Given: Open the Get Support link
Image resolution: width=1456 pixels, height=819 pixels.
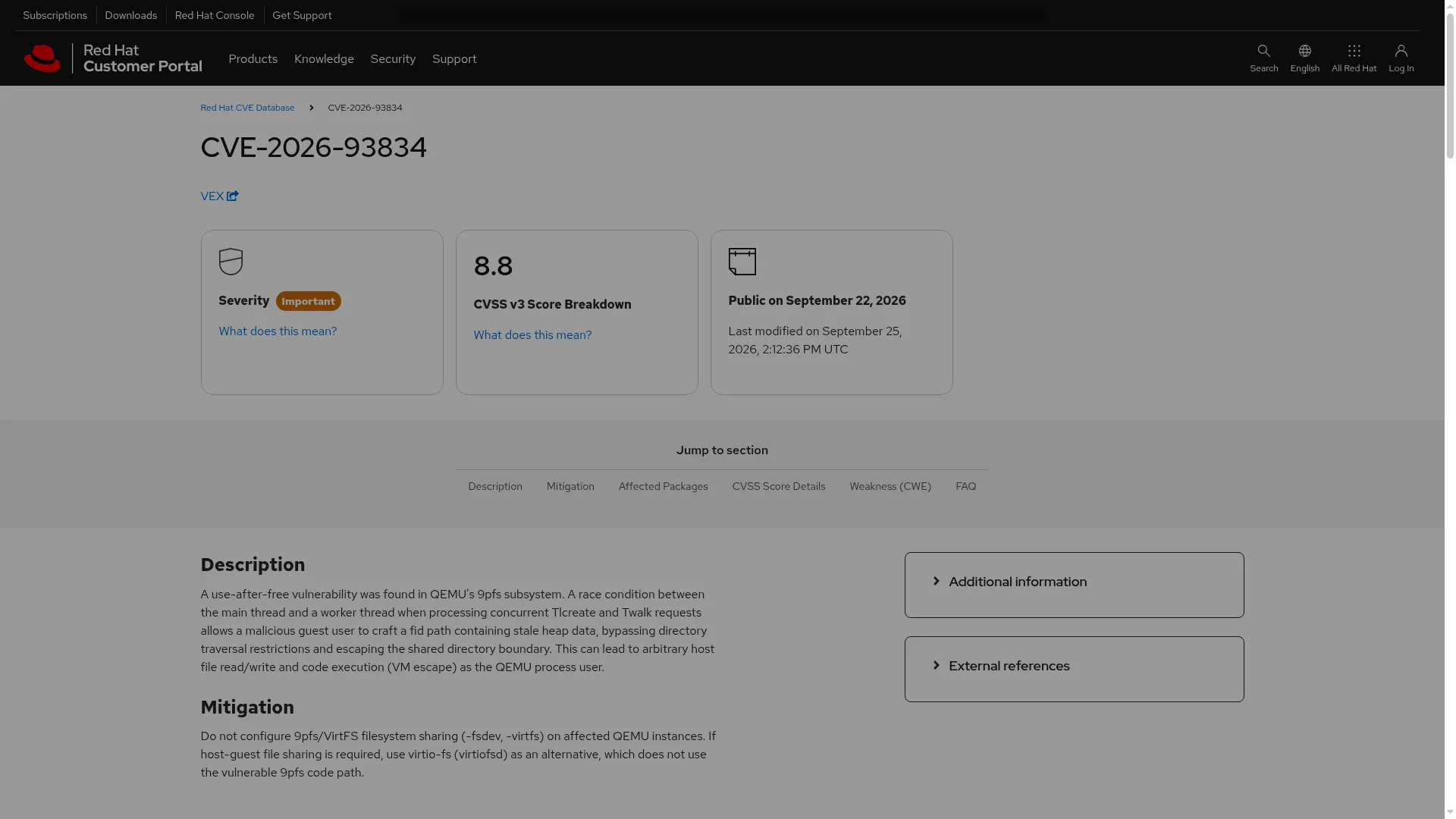Looking at the screenshot, I should 302,15.
